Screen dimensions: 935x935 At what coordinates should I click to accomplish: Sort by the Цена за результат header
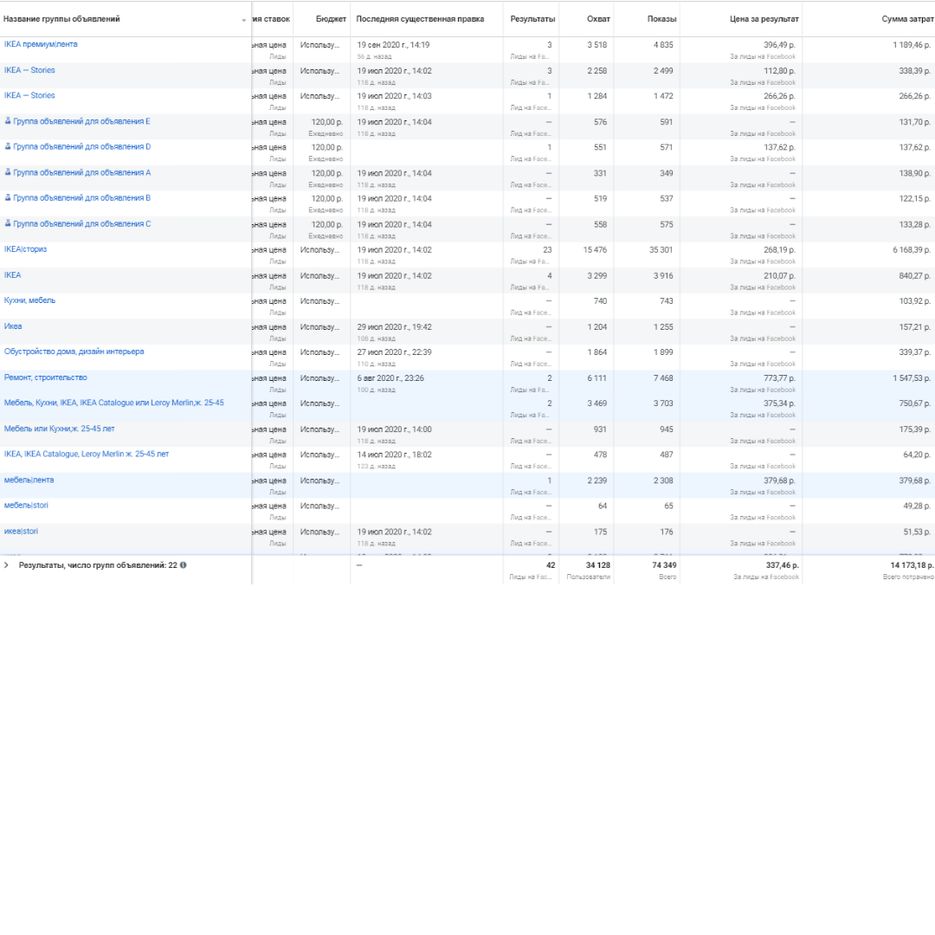tap(764, 19)
